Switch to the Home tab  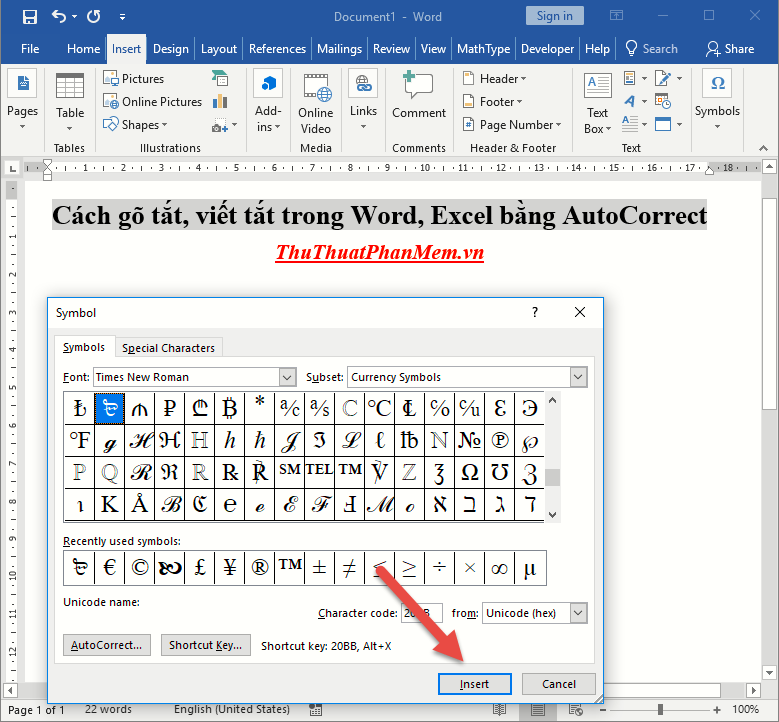[x=83, y=49]
